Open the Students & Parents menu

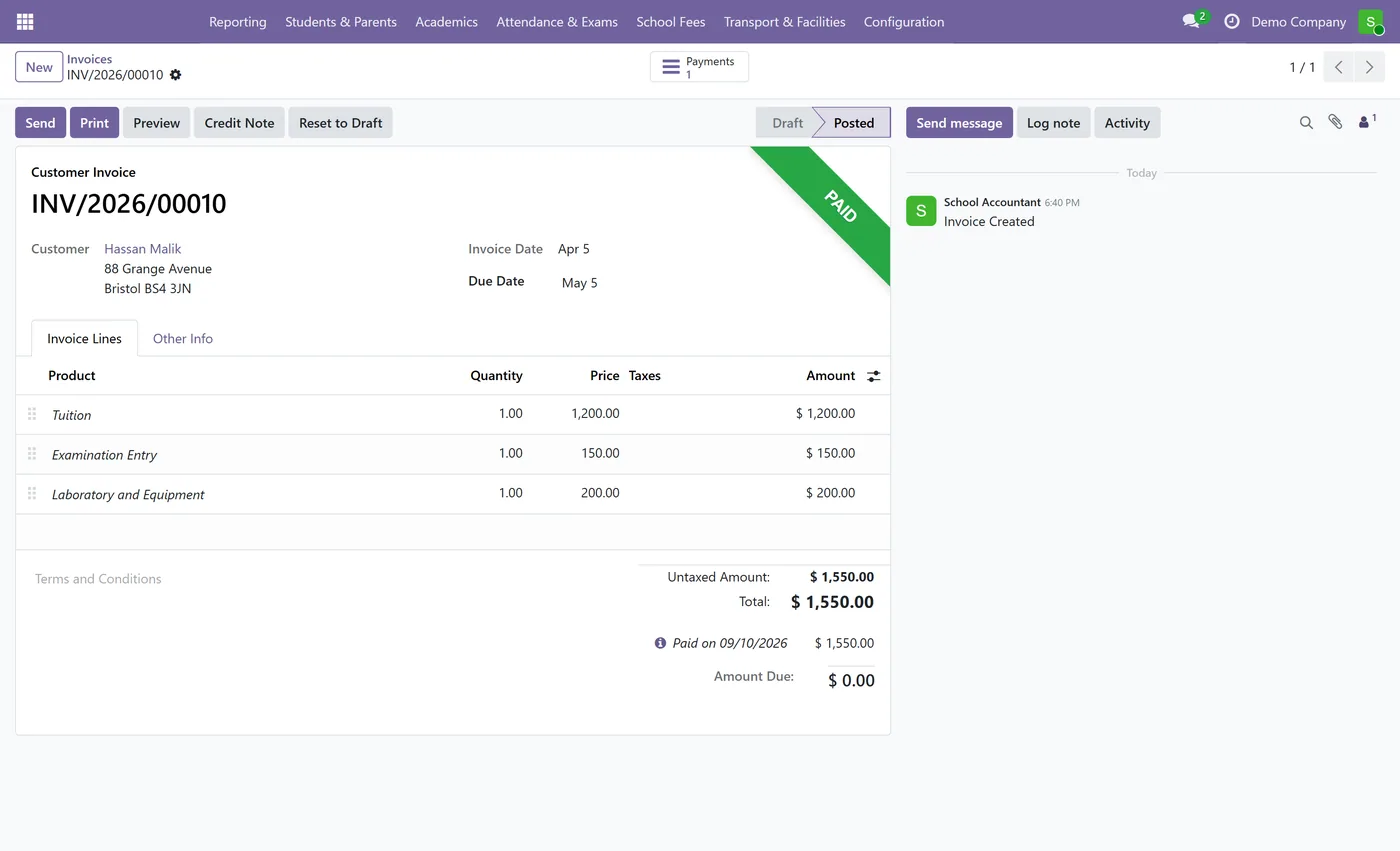tap(341, 21)
